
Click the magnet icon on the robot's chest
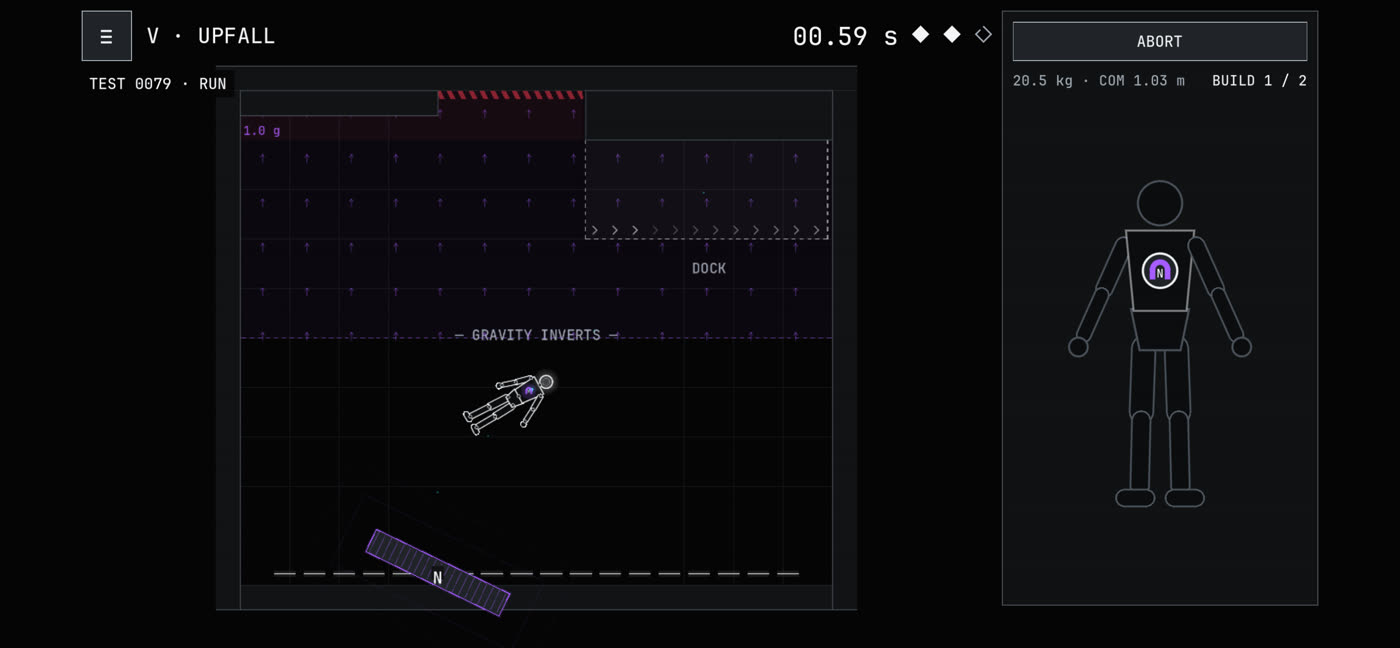click(x=1160, y=271)
